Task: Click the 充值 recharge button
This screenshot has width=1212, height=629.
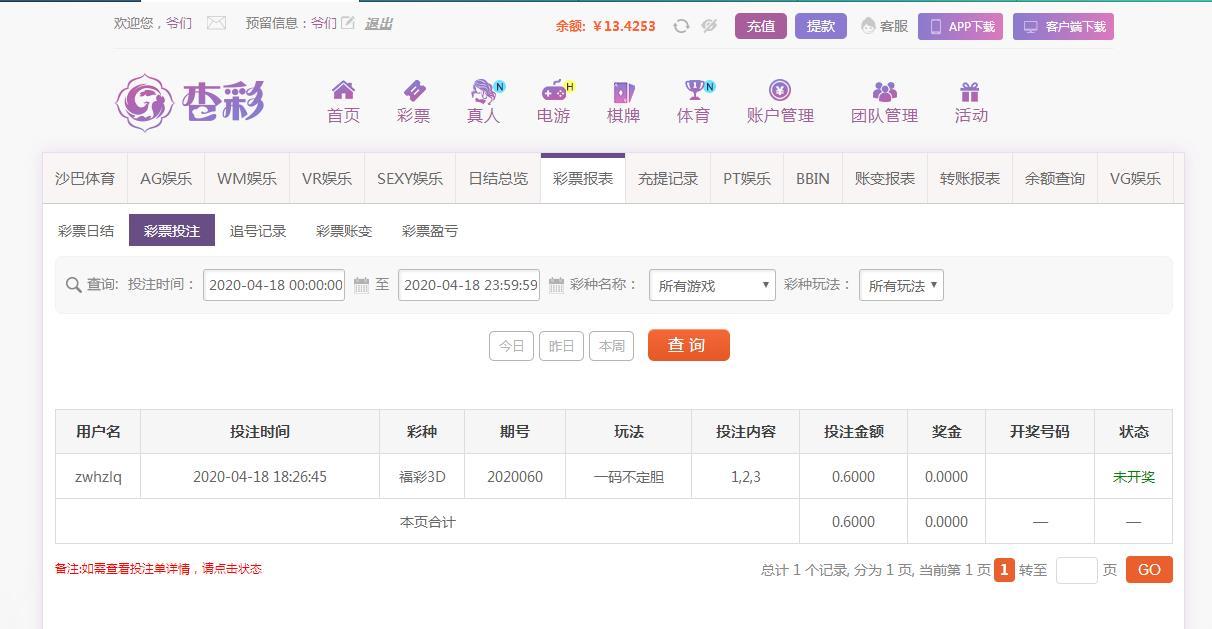Action: click(x=761, y=26)
